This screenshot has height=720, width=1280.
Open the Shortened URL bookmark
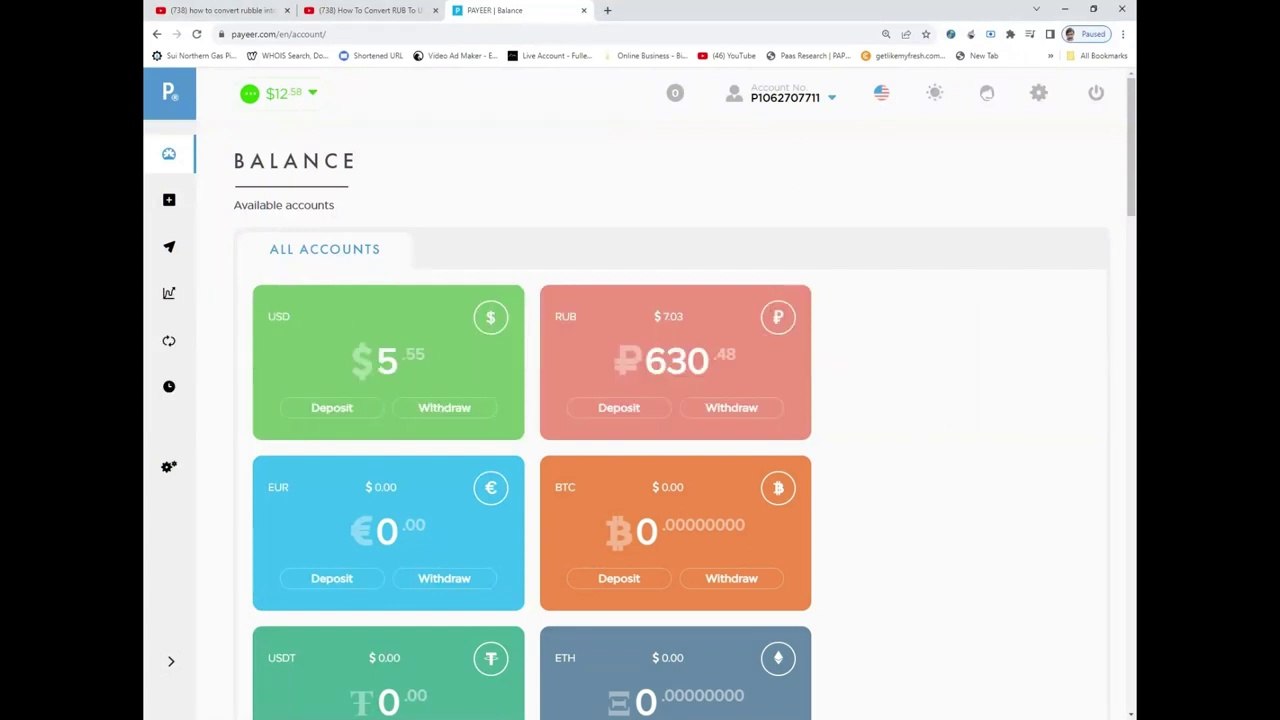[x=371, y=56]
